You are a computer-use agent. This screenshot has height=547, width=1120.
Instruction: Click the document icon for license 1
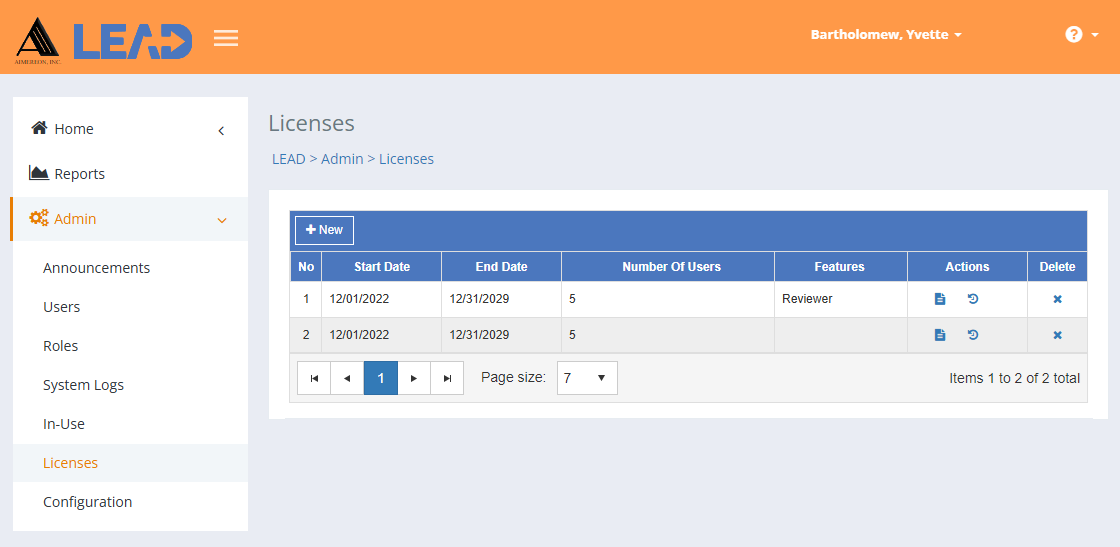point(940,299)
